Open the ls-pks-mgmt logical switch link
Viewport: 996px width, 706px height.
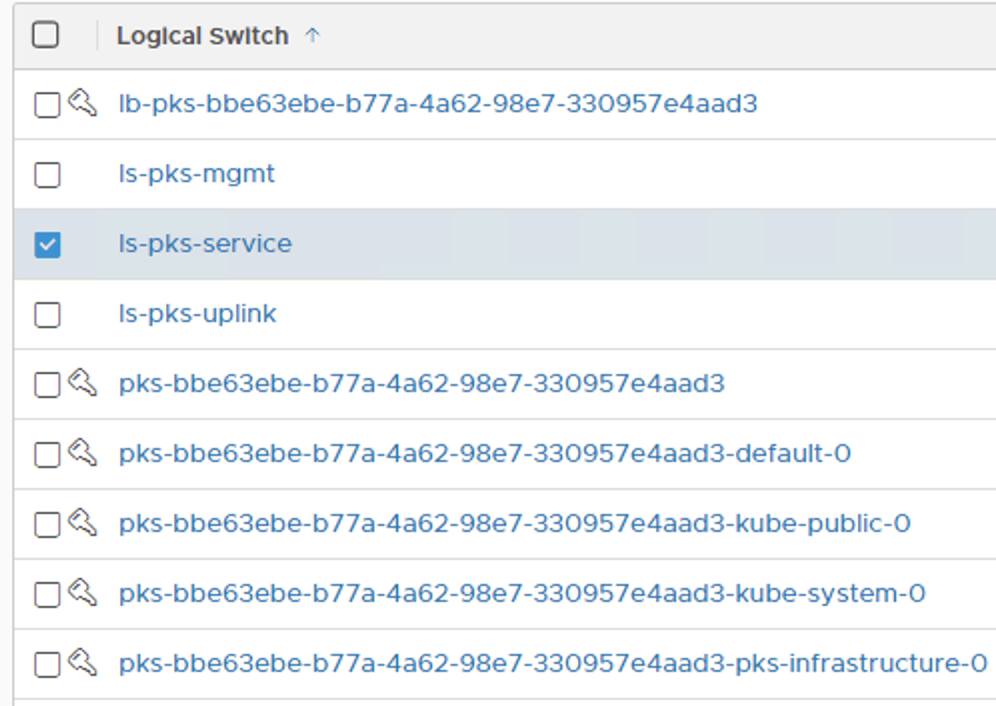click(197, 174)
